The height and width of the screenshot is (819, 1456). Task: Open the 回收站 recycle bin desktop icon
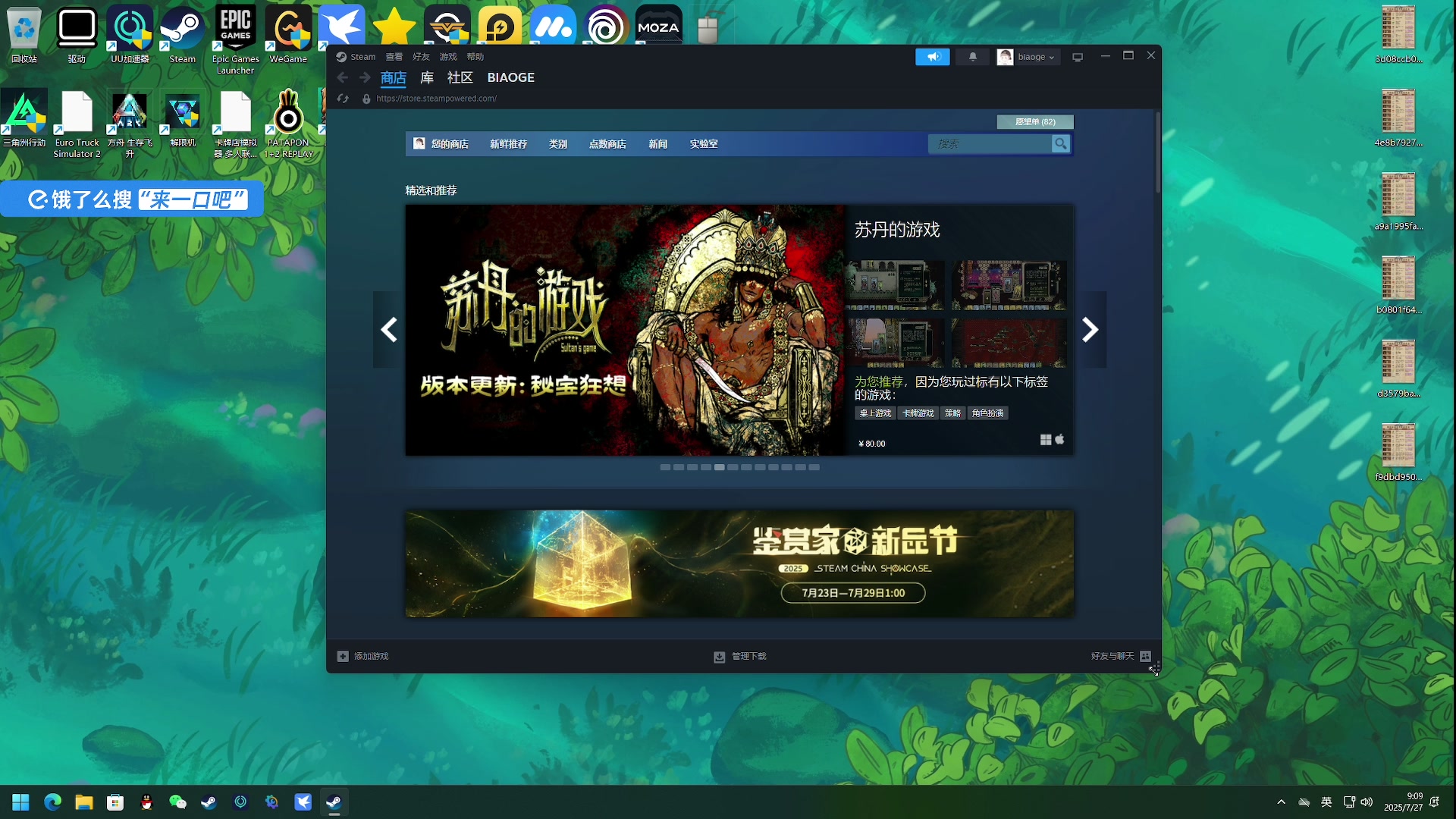pos(24,34)
